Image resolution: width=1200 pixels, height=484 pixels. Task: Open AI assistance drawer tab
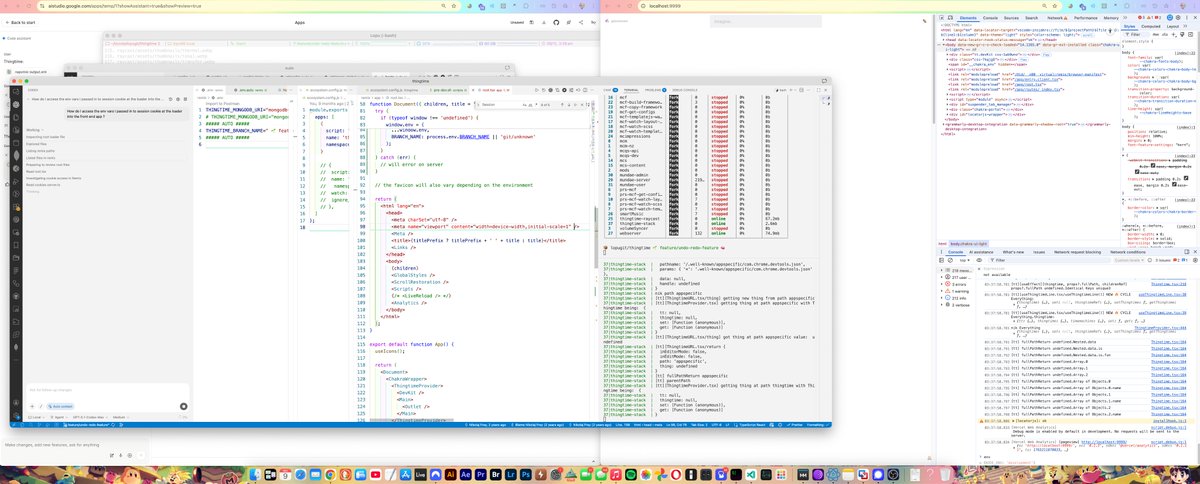click(981, 252)
